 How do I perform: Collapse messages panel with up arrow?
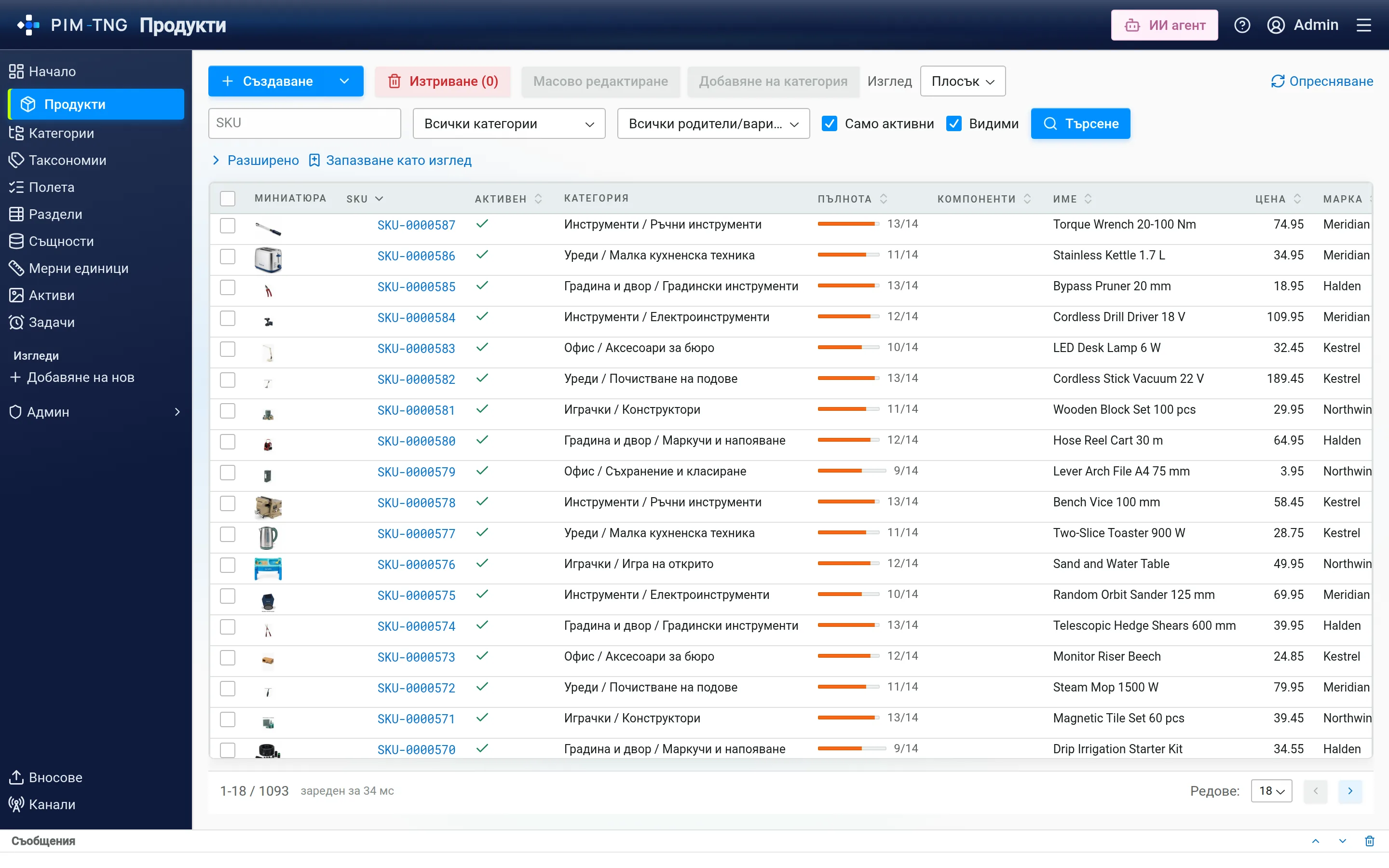coord(1316,841)
